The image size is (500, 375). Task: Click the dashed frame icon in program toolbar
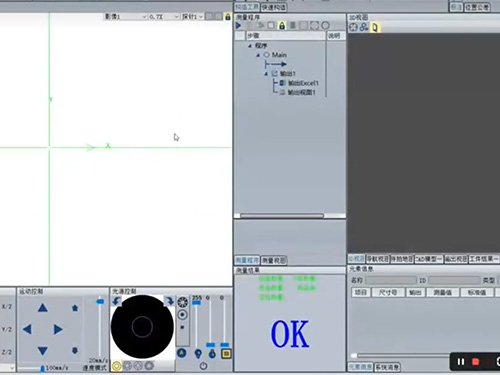[x=314, y=26]
